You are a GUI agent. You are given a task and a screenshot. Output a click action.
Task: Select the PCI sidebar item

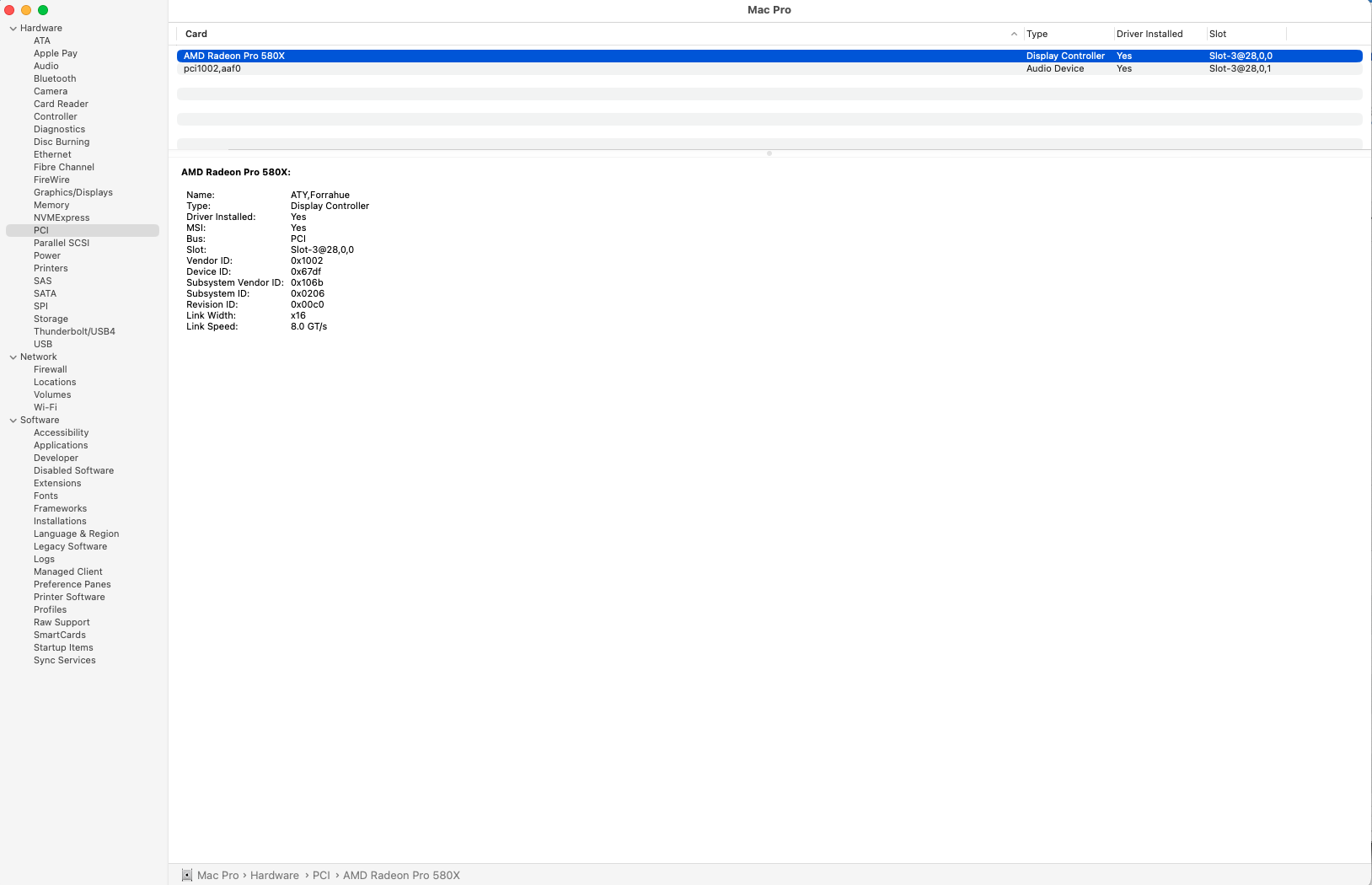[83, 231]
